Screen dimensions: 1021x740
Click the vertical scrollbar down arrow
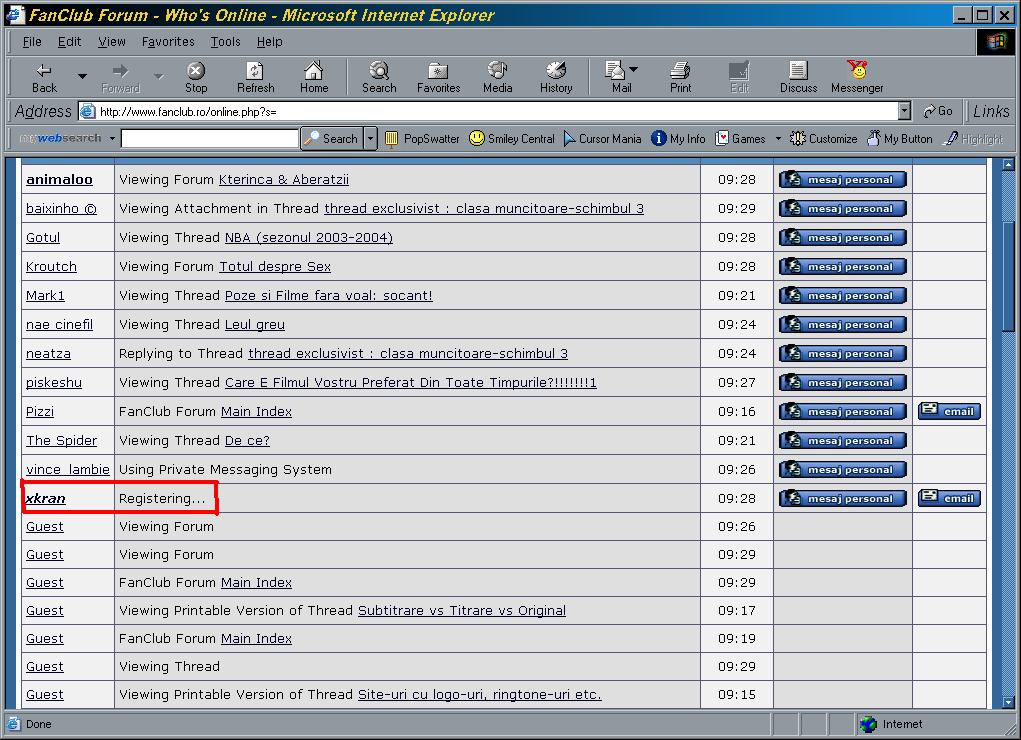[x=1008, y=702]
